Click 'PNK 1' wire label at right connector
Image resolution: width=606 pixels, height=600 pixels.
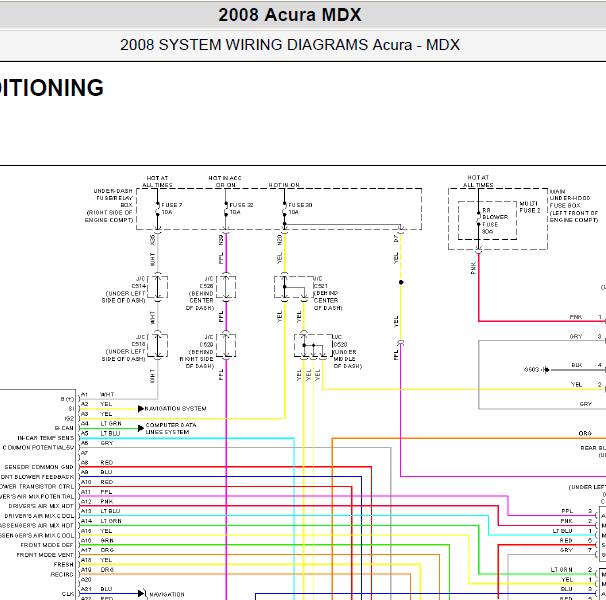(x=586, y=317)
